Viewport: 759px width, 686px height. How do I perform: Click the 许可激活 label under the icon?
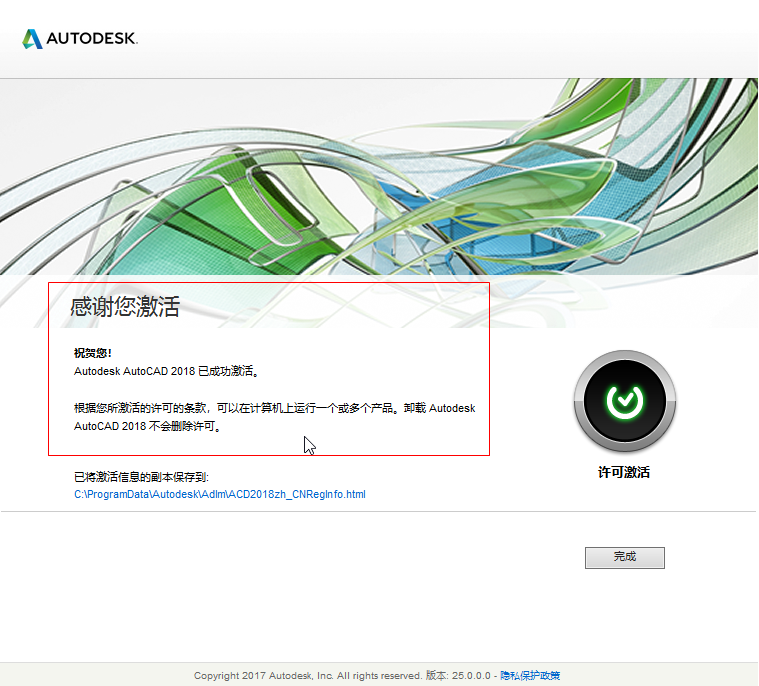pyautogui.click(x=624, y=472)
